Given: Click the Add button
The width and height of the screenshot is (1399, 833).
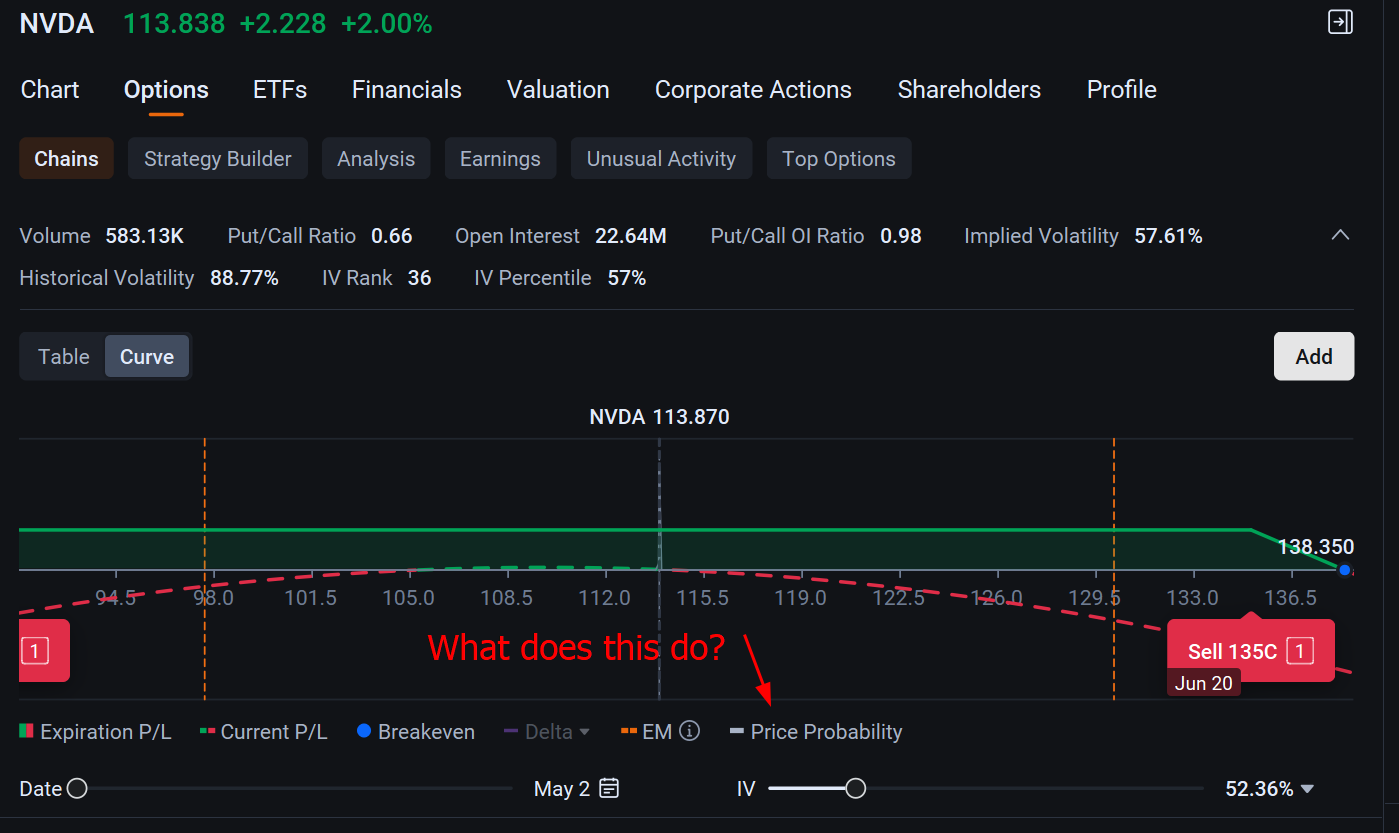Looking at the screenshot, I should point(1314,357).
